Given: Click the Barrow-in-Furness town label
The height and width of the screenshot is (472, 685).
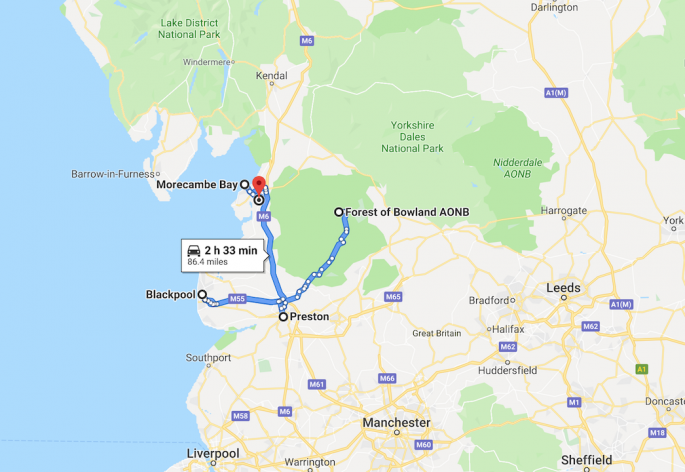Looking at the screenshot, I should point(113,174).
